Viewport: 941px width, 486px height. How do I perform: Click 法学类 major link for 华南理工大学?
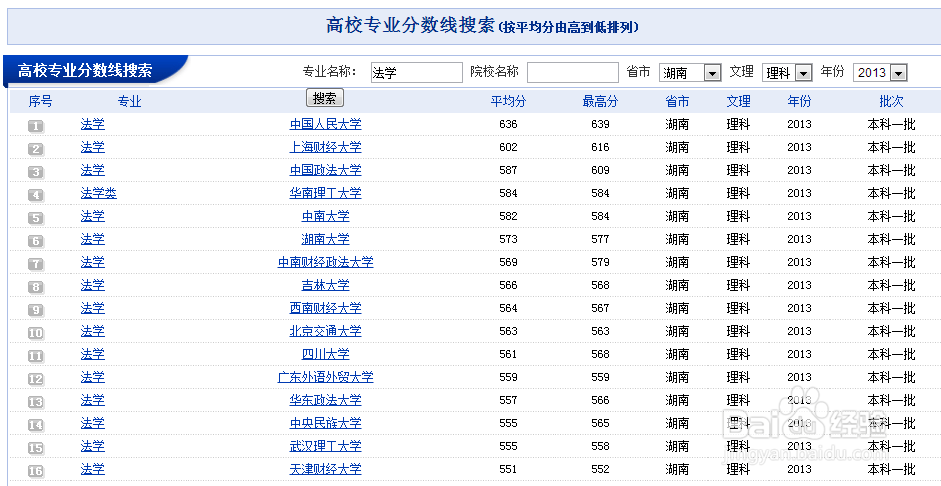pos(98,193)
